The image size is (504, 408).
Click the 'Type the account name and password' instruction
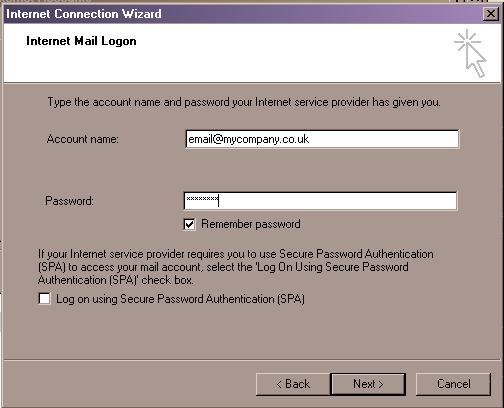click(x=244, y=102)
